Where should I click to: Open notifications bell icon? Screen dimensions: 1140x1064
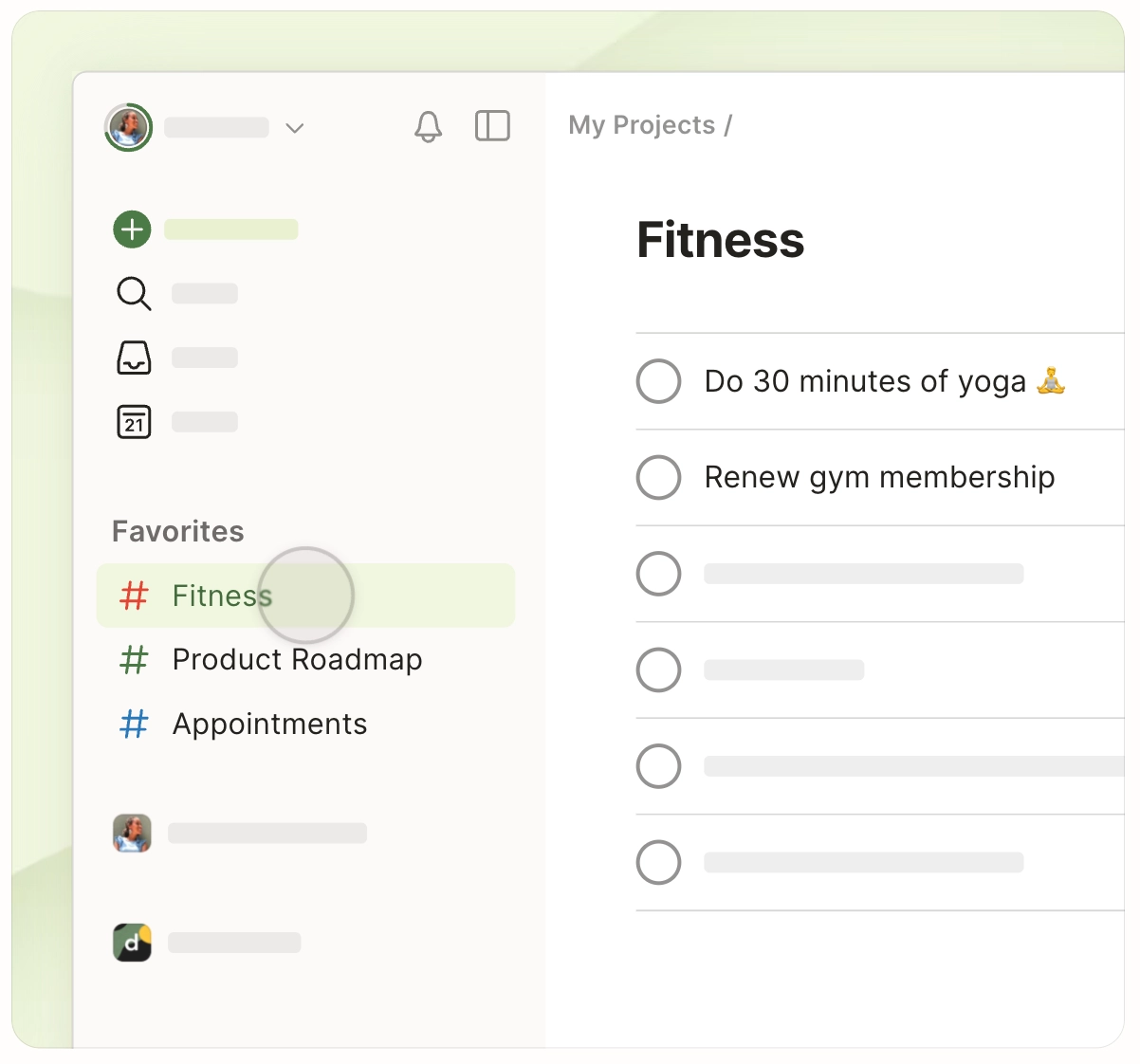pyautogui.click(x=428, y=126)
